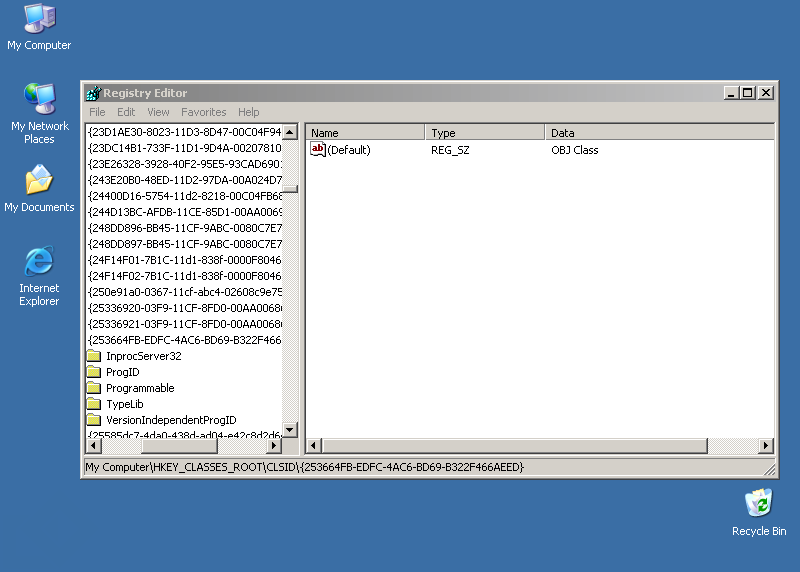Viewport: 800px width, 572px height.
Task: Select the Programmable folder icon
Action: pyautogui.click(x=93, y=388)
